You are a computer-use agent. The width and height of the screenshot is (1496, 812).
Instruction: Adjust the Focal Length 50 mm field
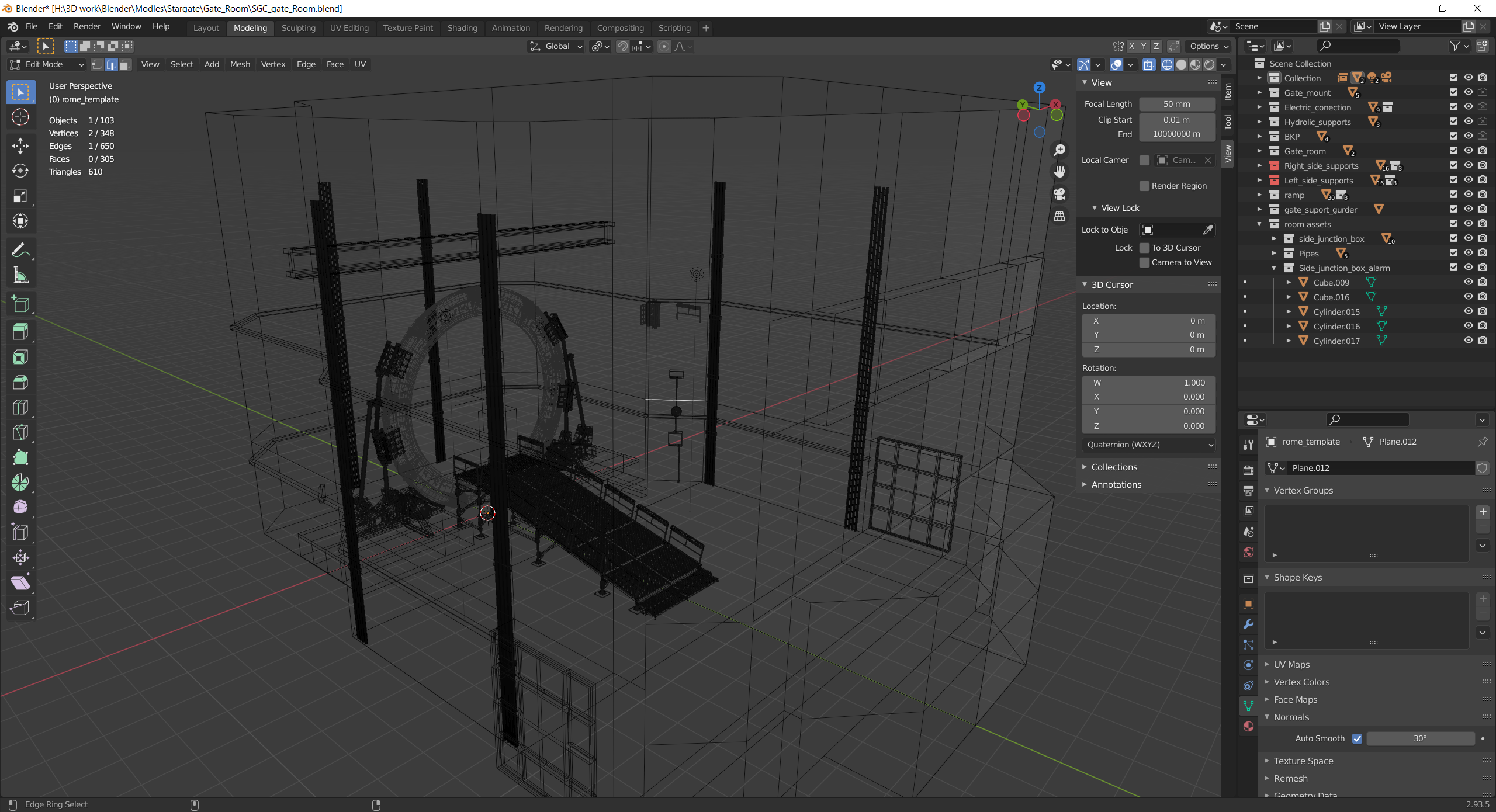point(1177,104)
